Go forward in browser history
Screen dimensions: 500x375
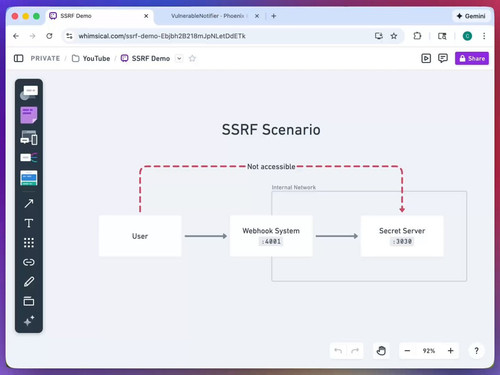click(x=32, y=36)
